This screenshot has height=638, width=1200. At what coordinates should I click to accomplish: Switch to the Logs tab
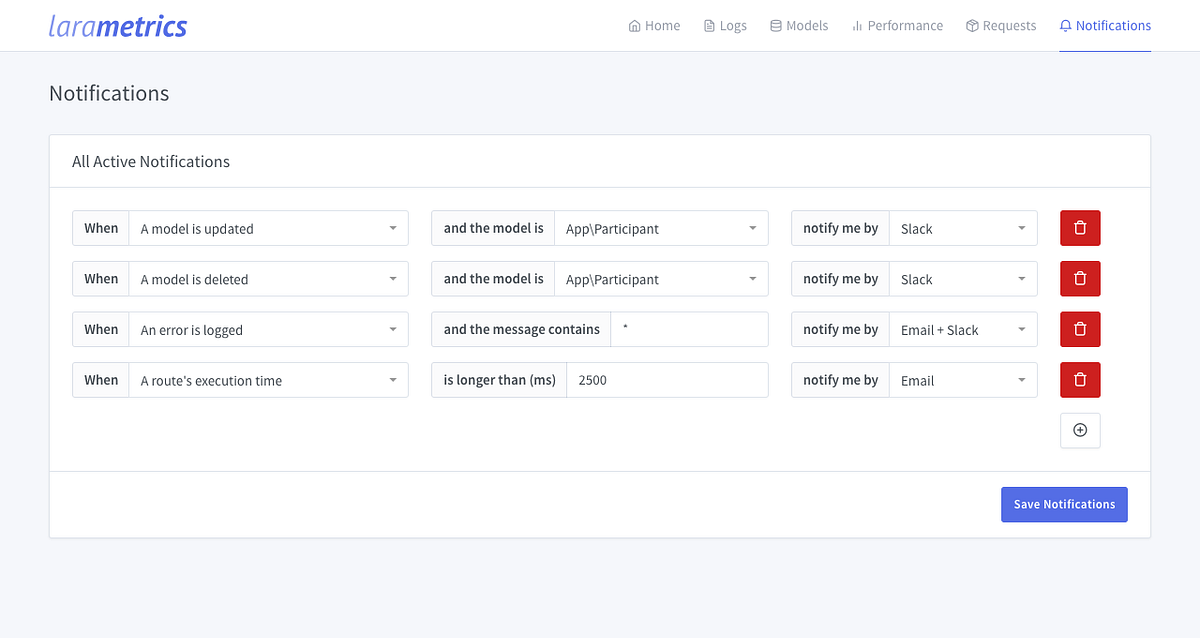coord(725,25)
